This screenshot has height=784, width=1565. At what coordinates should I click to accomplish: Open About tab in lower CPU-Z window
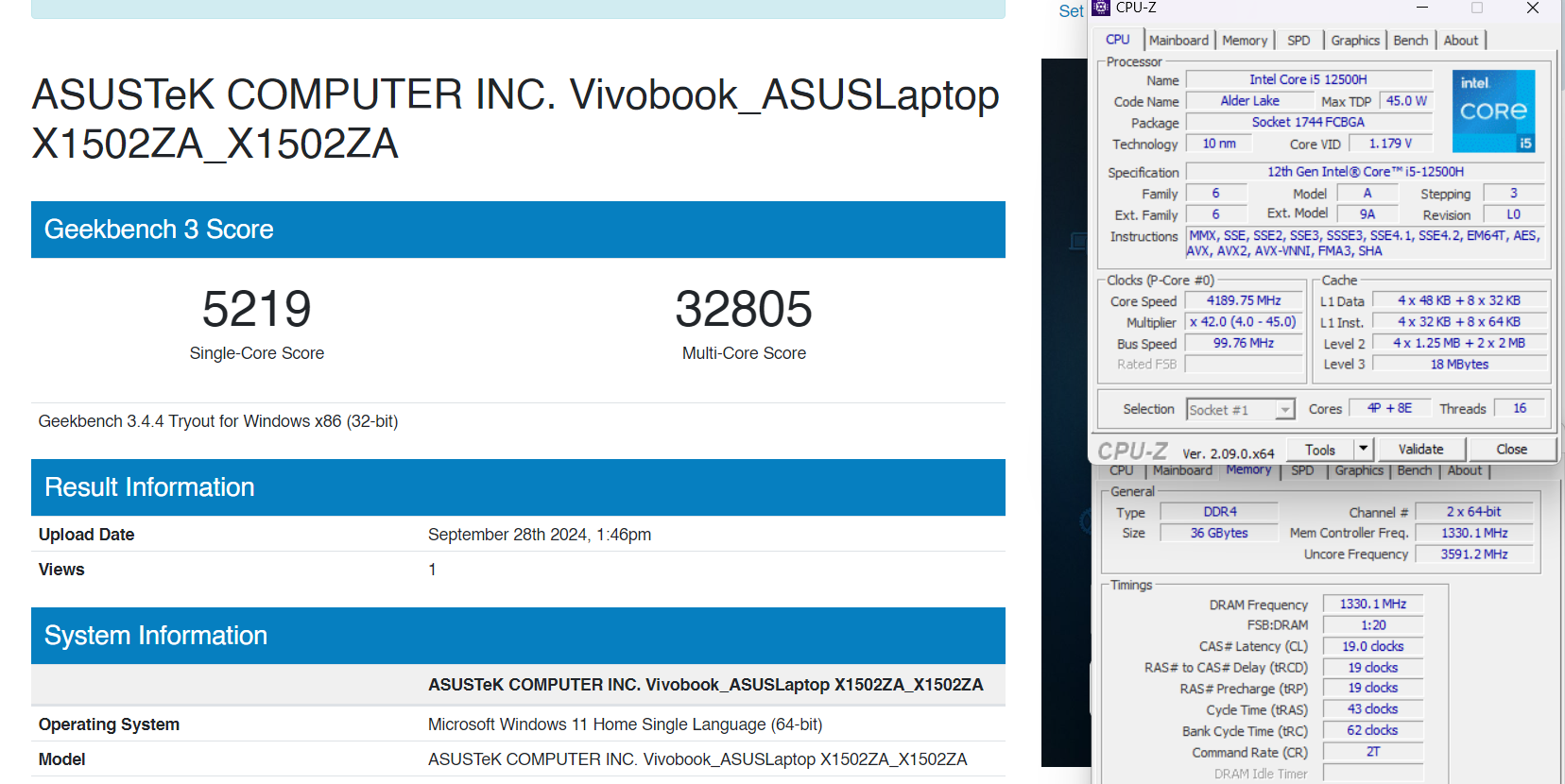pyautogui.click(x=1464, y=470)
